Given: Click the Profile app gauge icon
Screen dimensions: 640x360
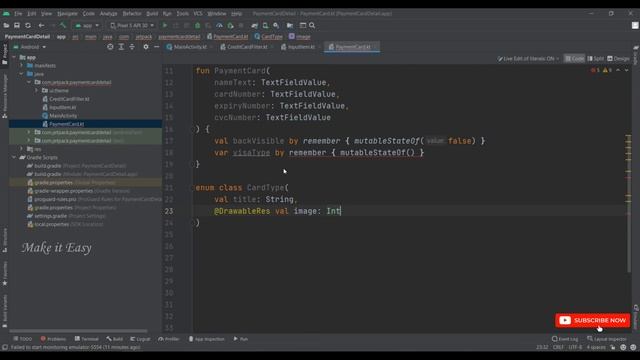Looking at the screenshot, I should 219,25.
